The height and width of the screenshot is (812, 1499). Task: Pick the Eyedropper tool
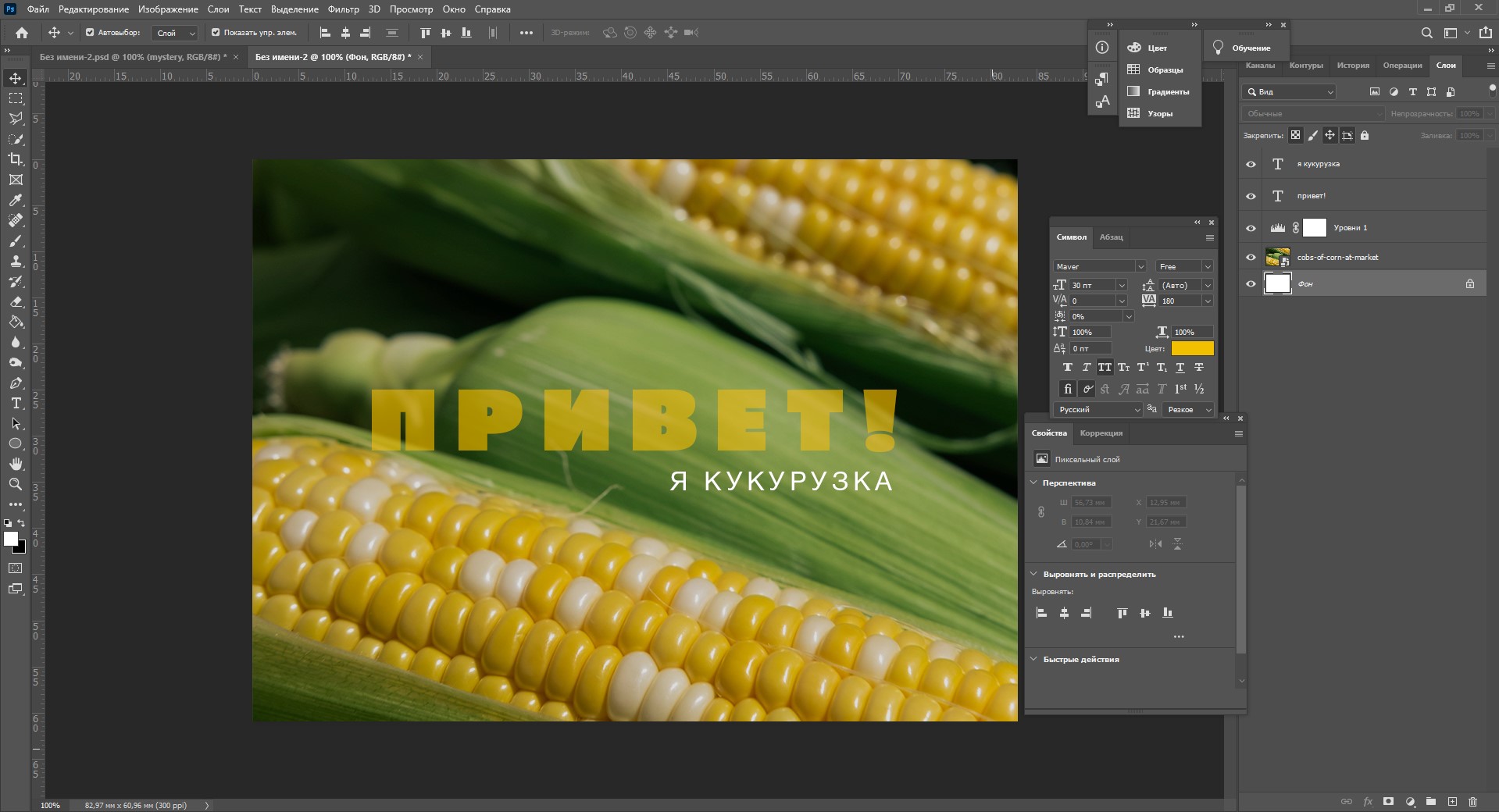16,200
